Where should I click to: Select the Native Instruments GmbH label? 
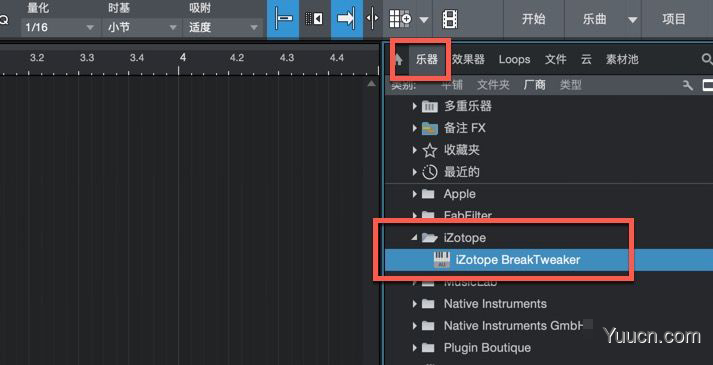[x=514, y=325]
